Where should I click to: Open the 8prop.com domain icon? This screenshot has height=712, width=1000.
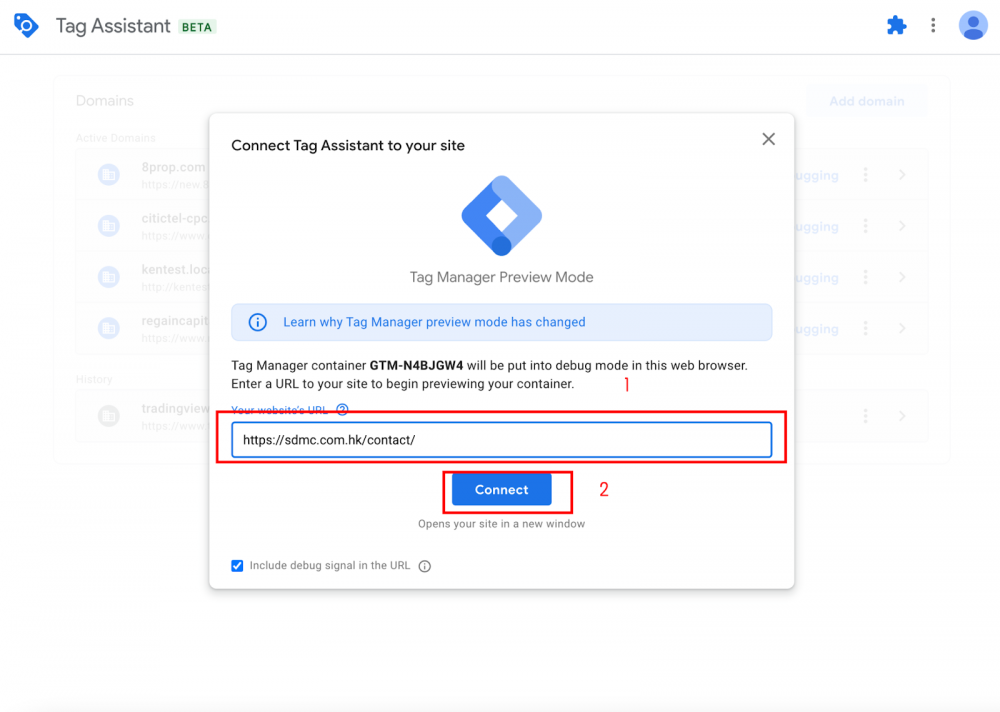coord(109,175)
